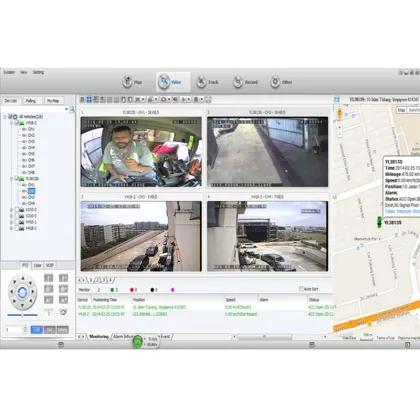Viewport: 420px width, 420px height.
Task: Open the Track view in top navigation
Action: [x=207, y=82]
